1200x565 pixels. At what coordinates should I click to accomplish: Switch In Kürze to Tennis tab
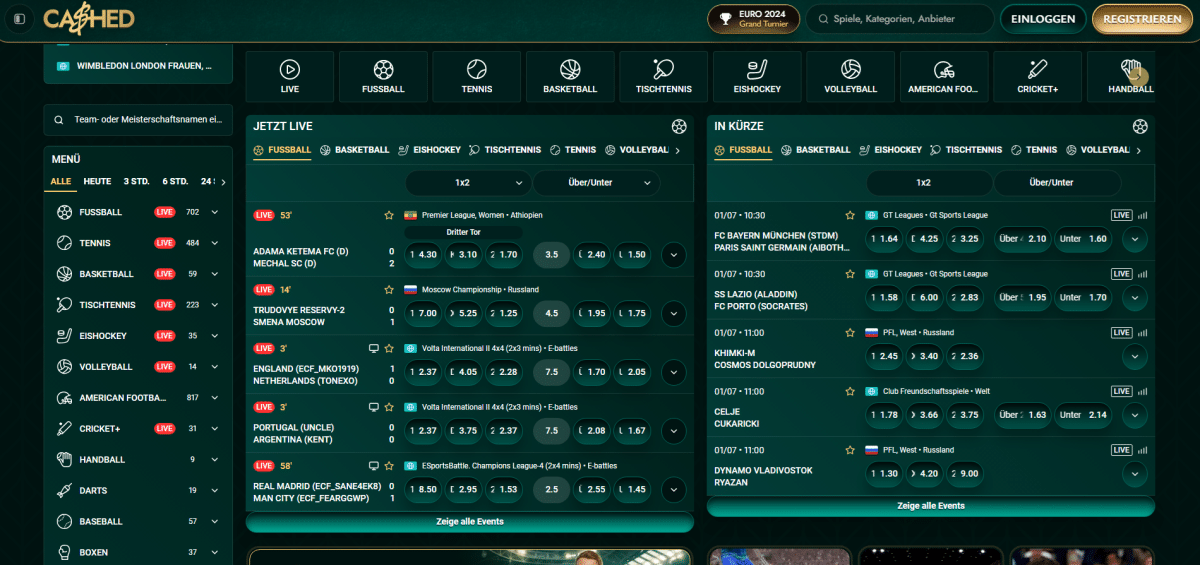pyautogui.click(x=1034, y=150)
